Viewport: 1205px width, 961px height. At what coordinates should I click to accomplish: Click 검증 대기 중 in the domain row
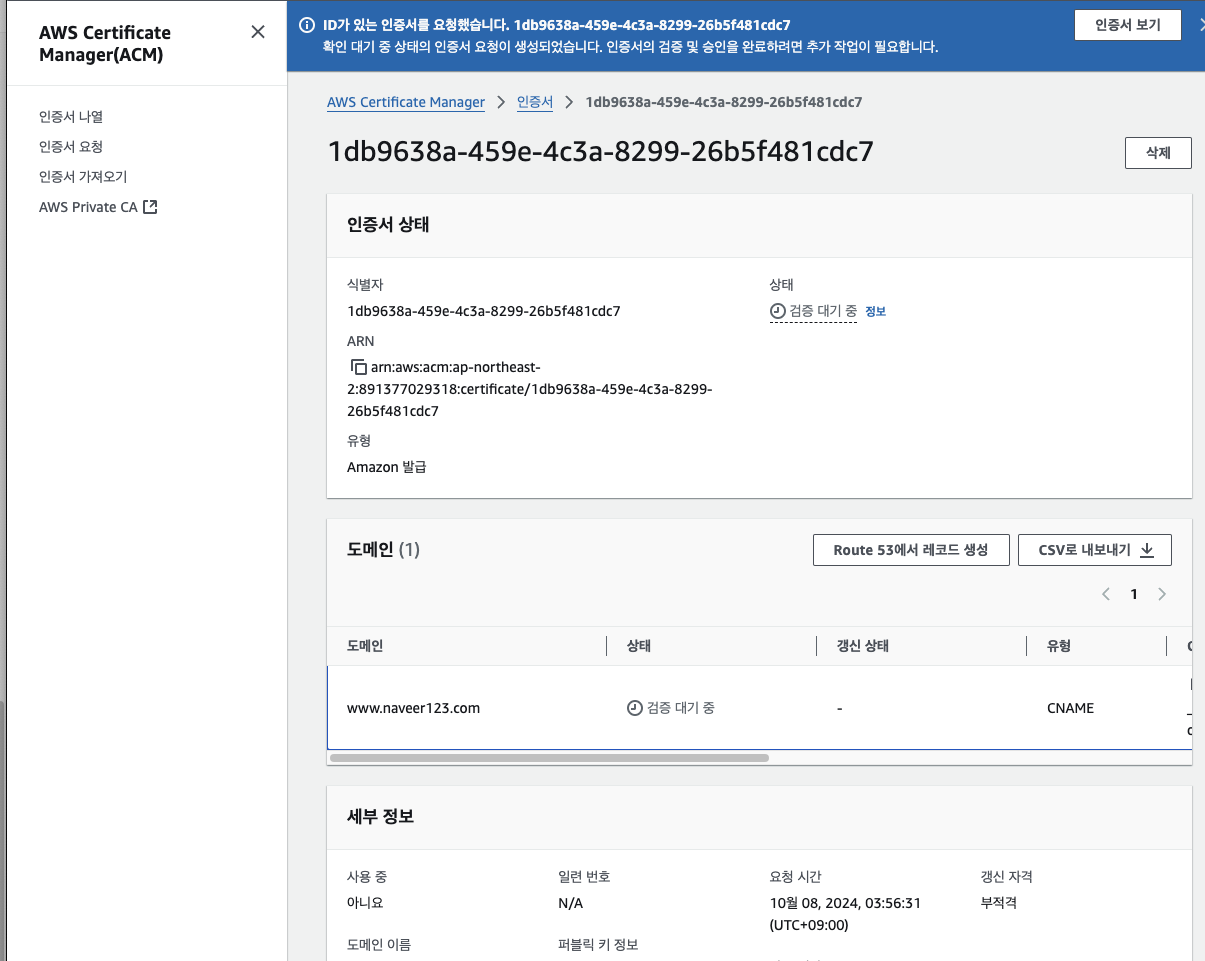pyautogui.click(x=671, y=708)
